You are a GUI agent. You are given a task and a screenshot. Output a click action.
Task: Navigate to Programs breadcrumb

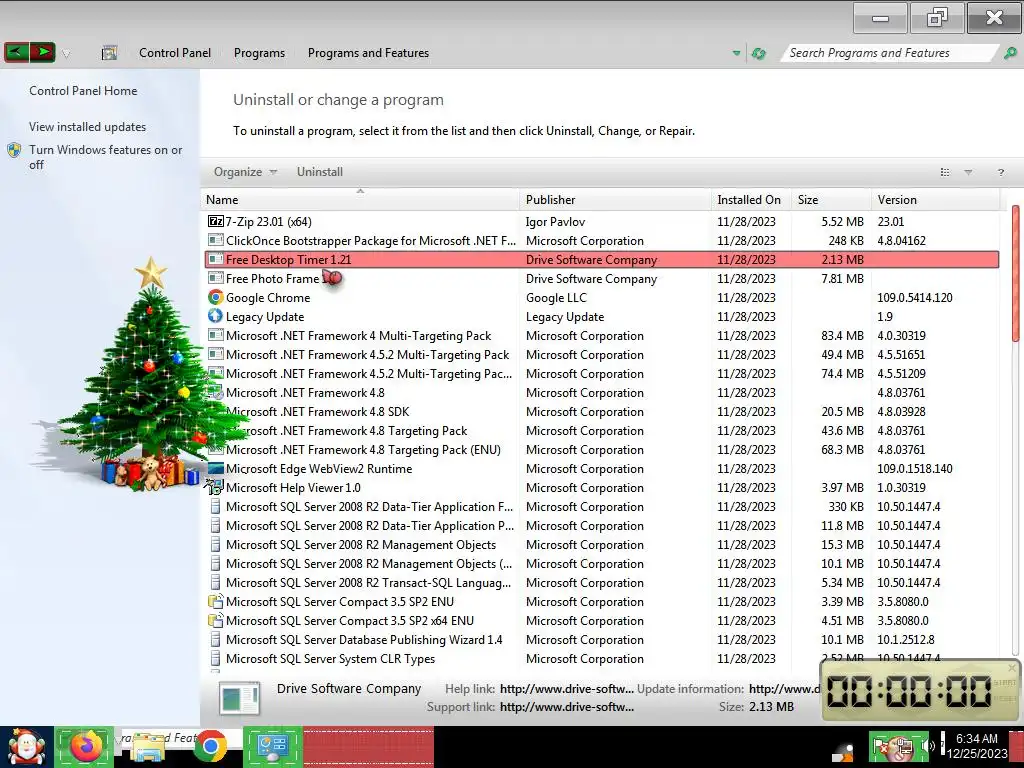[259, 53]
